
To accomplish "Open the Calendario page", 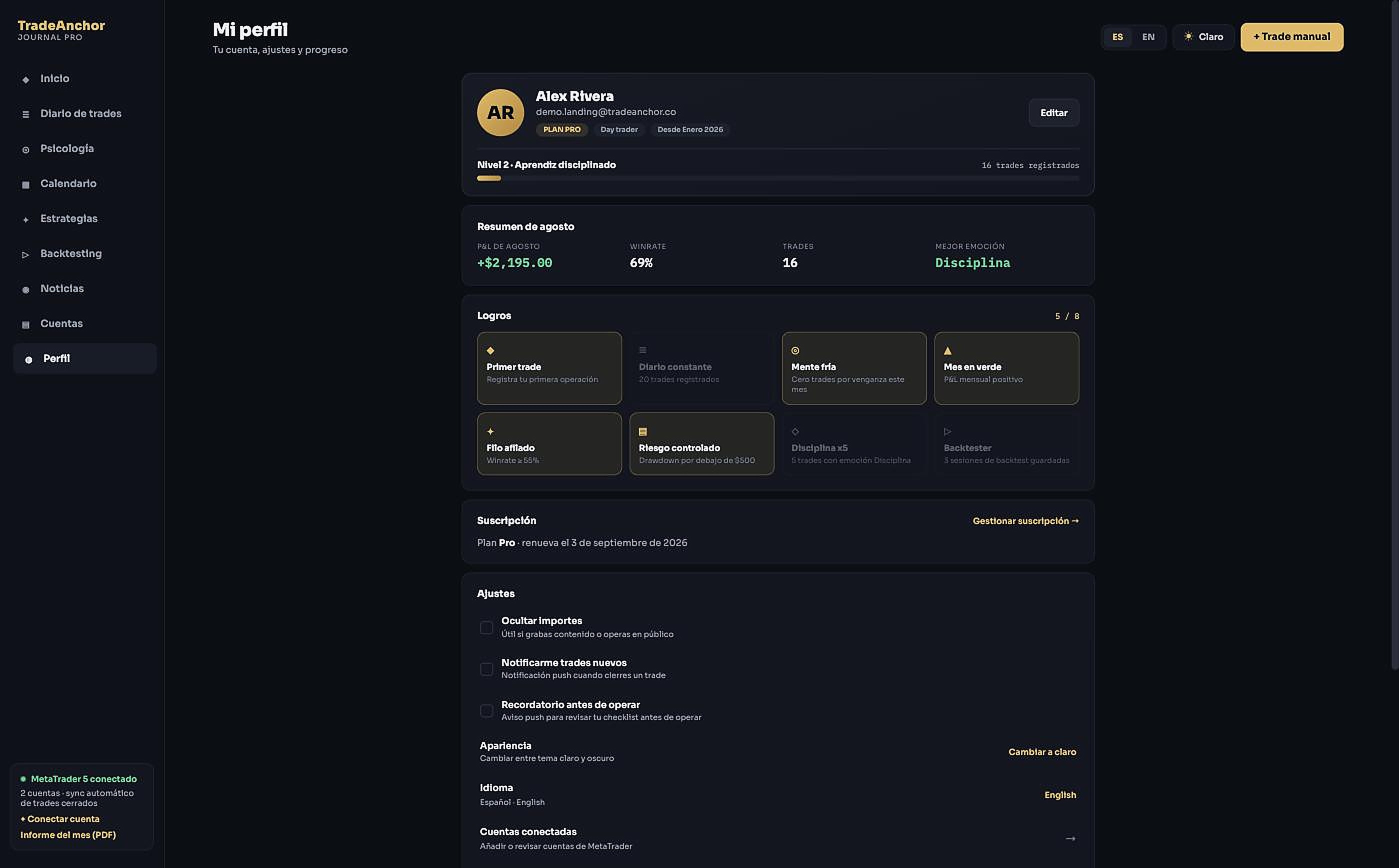I will click(84, 183).
